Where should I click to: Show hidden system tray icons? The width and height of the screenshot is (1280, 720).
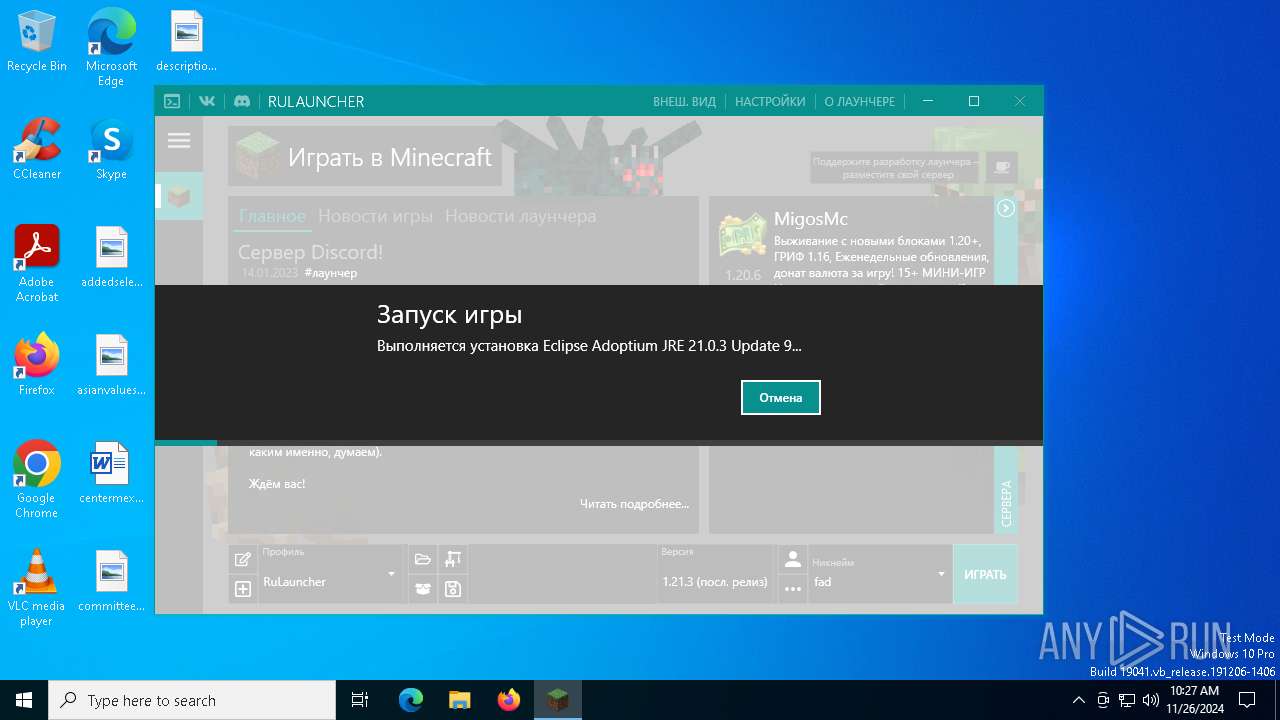coord(1078,700)
